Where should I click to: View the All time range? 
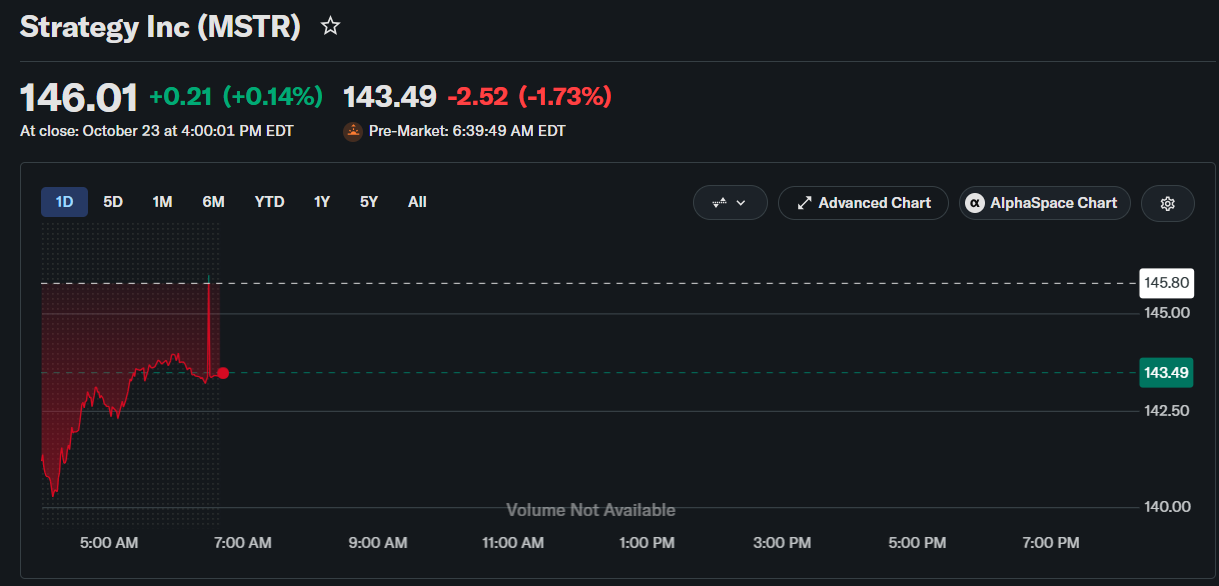(x=417, y=202)
